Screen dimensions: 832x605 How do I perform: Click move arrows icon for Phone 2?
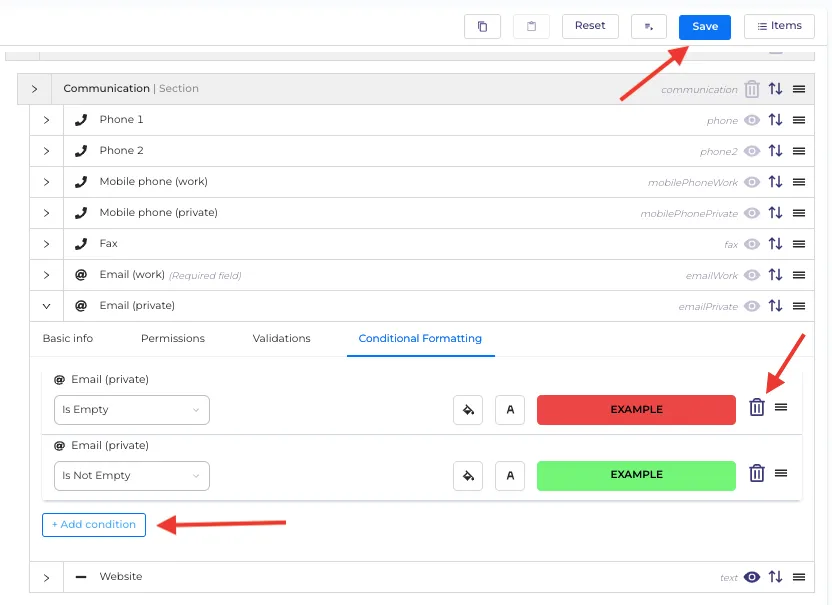tap(775, 151)
